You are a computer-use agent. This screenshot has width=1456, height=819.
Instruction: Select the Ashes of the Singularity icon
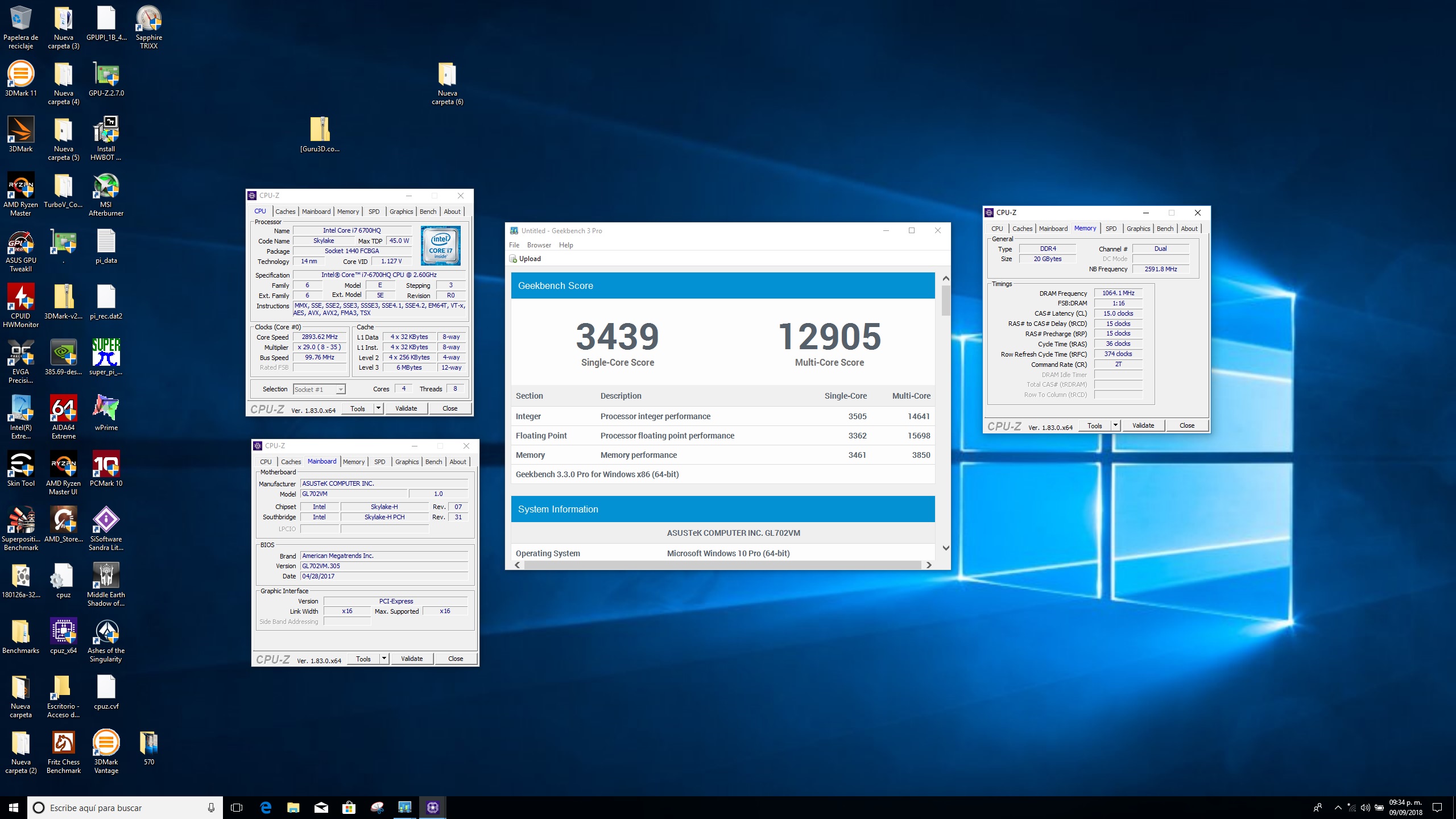tap(106, 641)
